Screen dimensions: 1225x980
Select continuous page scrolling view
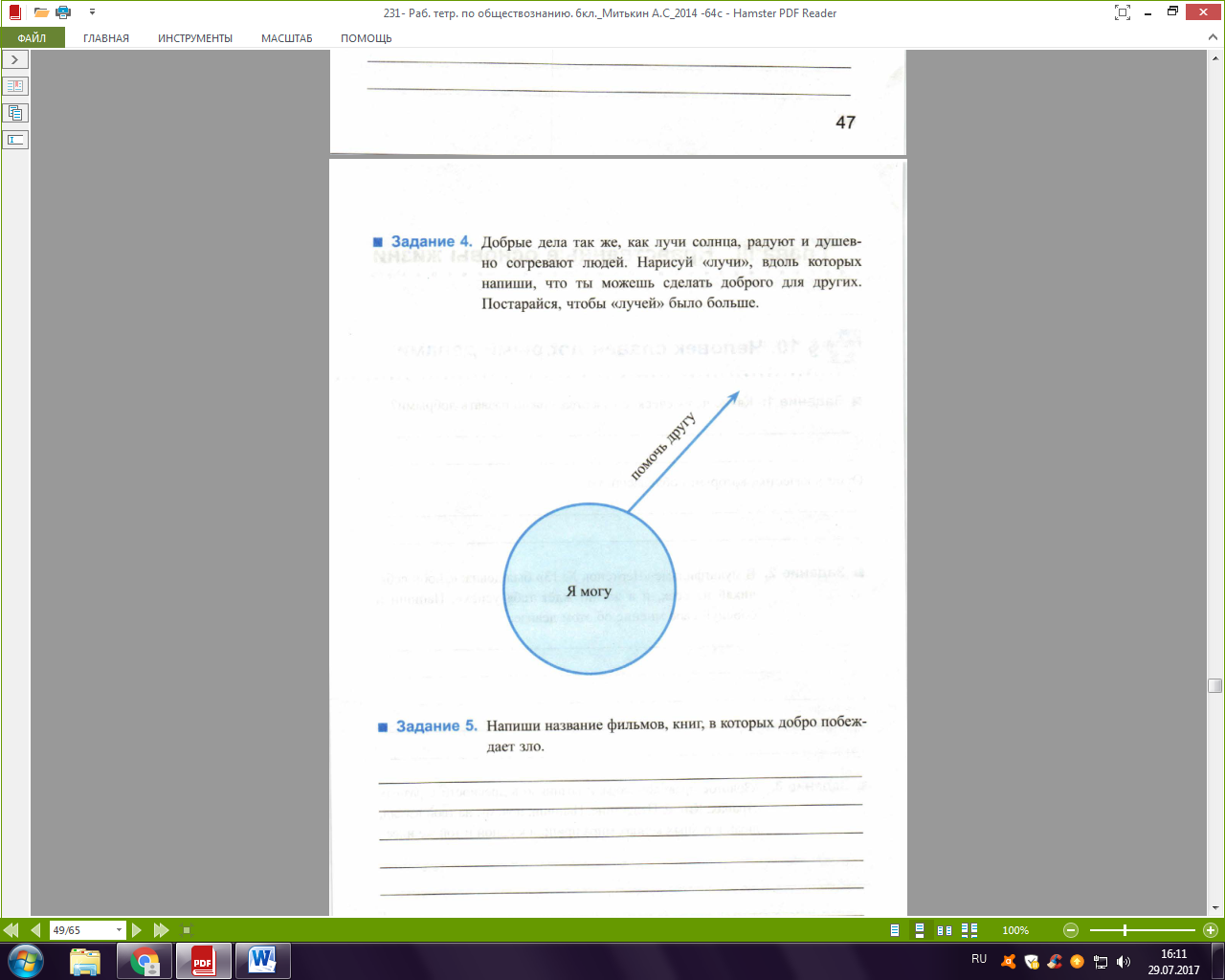tap(919, 930)
